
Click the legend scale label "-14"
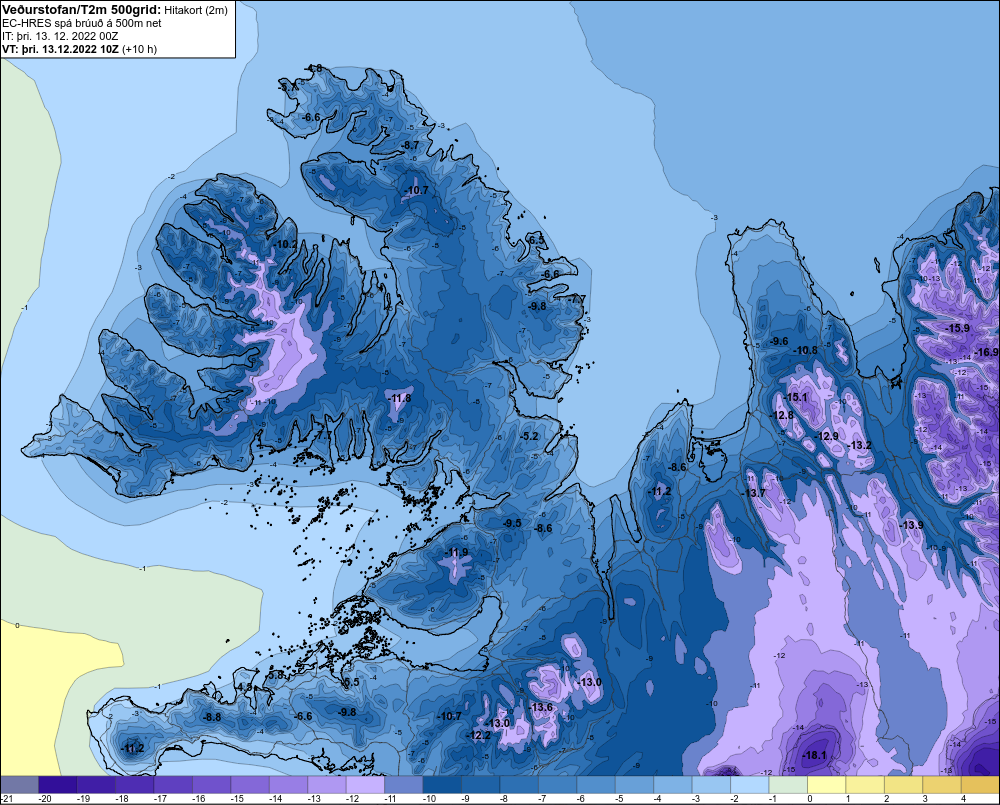click(x=276, y=799)
